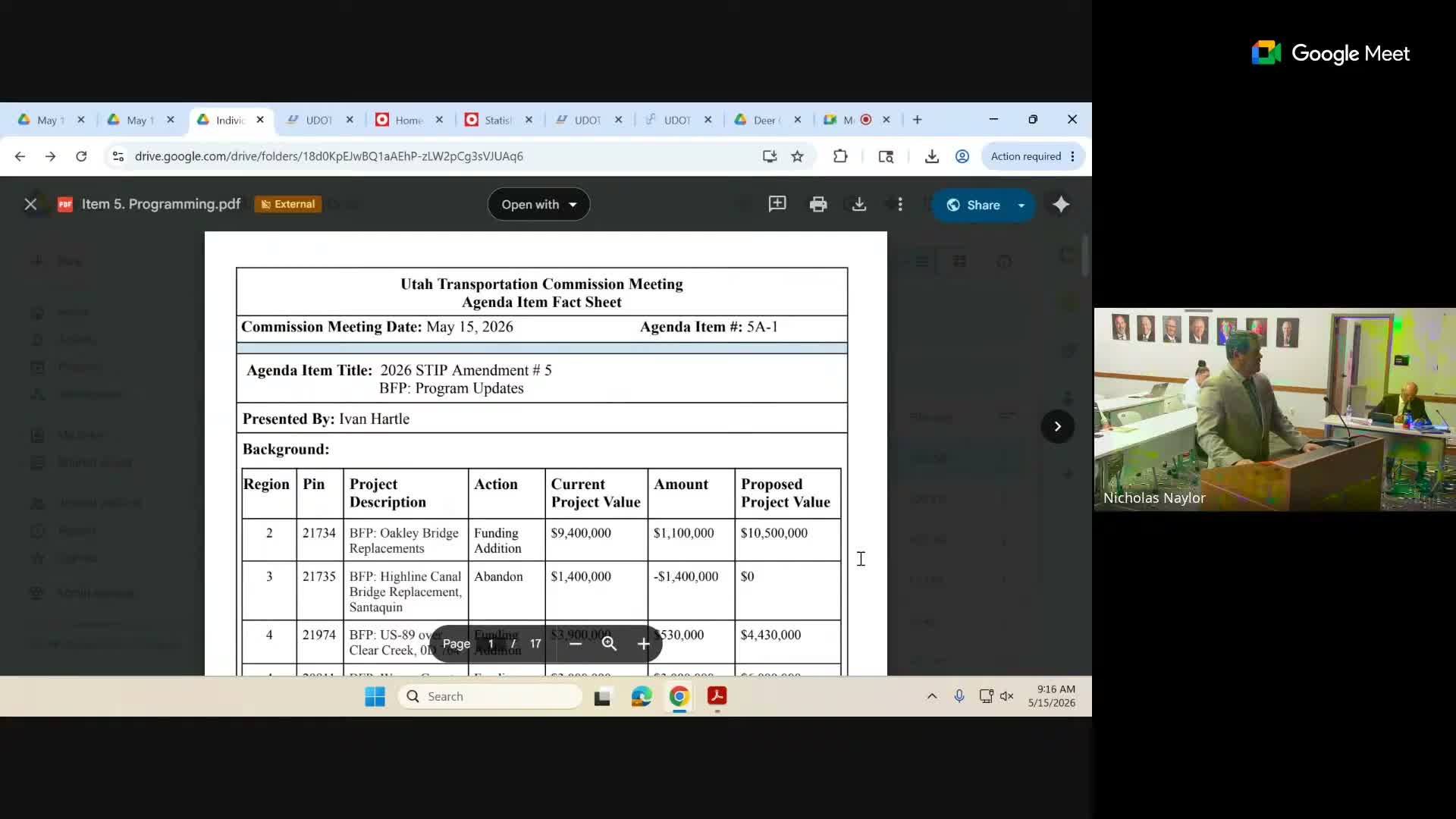Click the network tray icon

click(986, 696)
